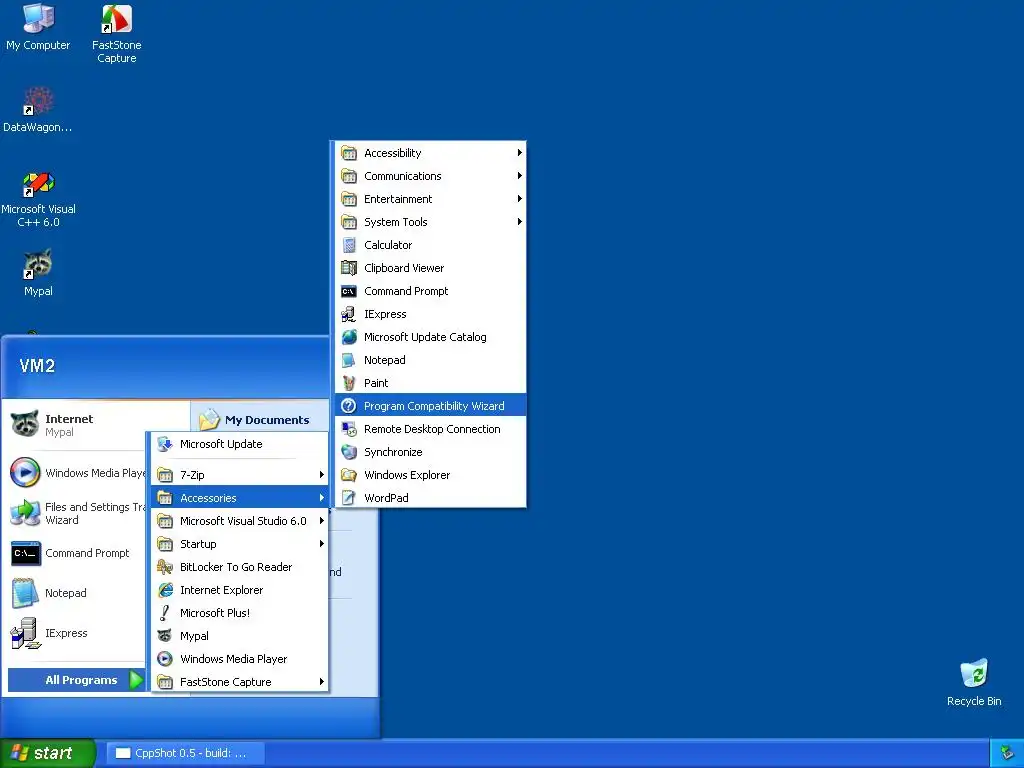Click the Microsoft Visual Studio 6.0 label

click(243, 520)
